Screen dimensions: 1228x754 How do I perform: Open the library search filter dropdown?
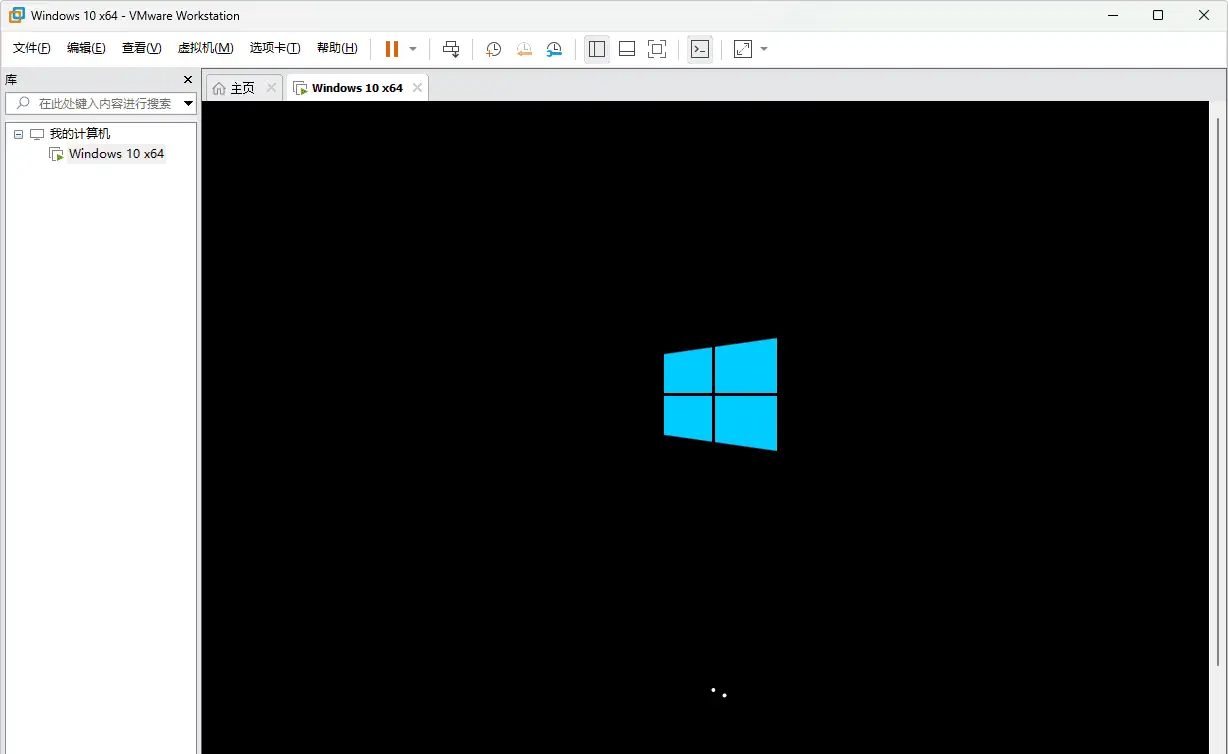(188, 103)
